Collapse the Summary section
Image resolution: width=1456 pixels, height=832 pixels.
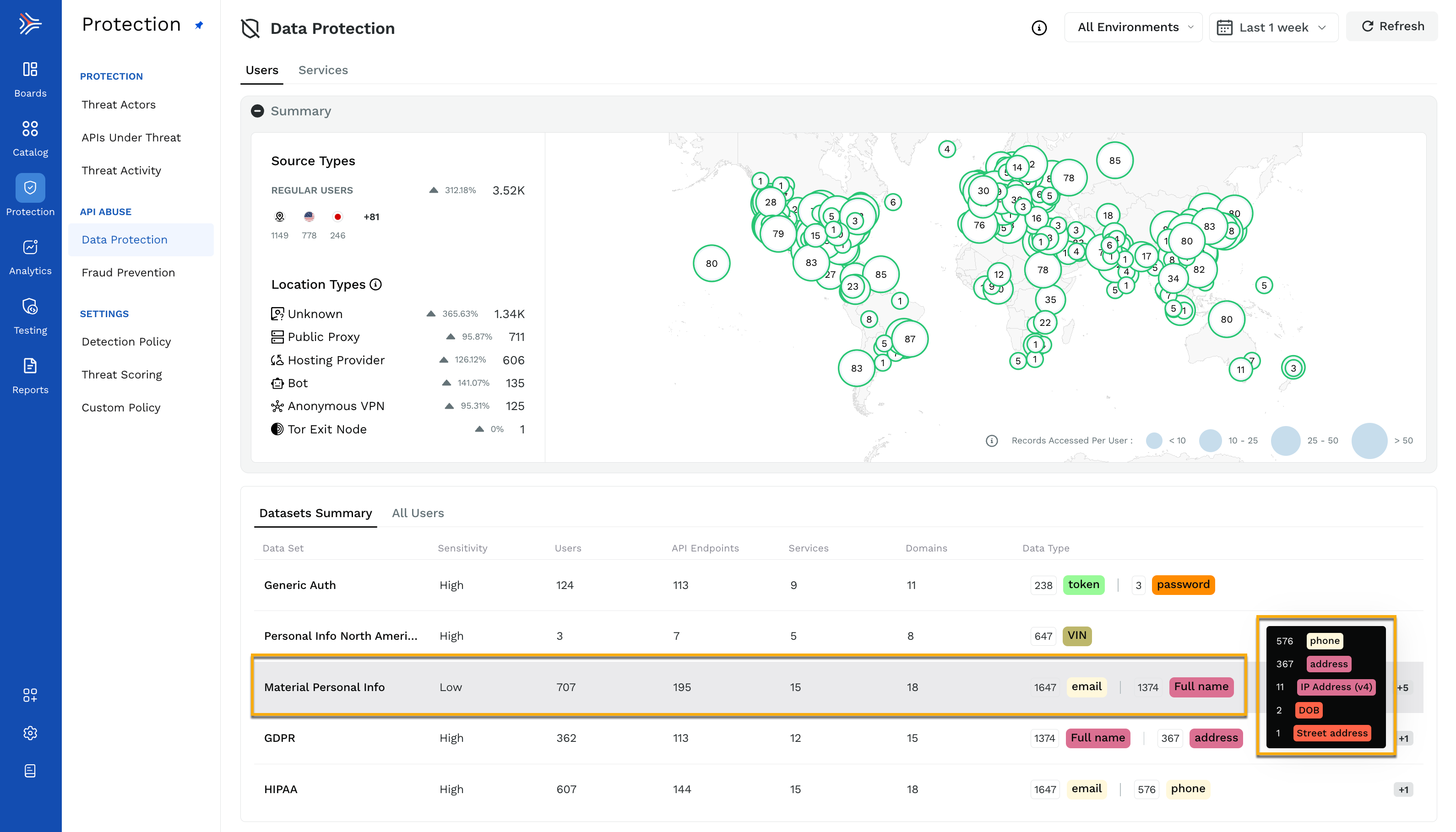coord(257,111)
